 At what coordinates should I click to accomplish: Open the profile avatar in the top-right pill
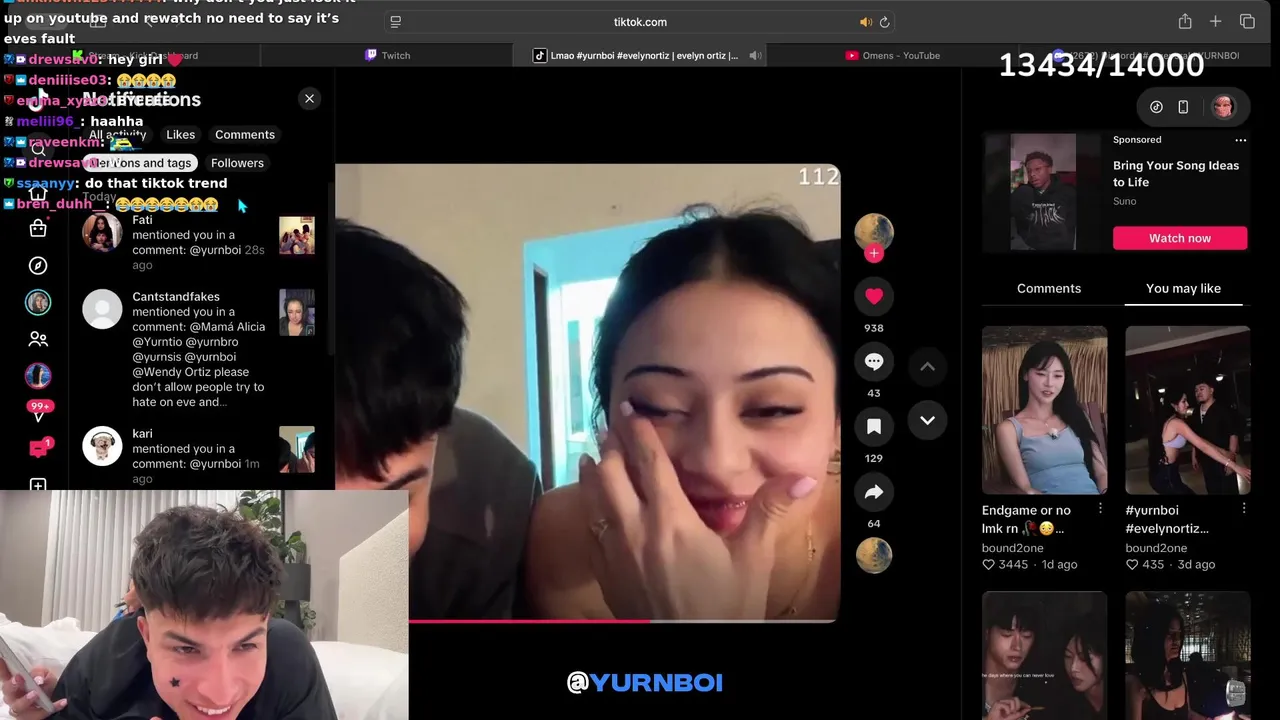click(1223, 107)
